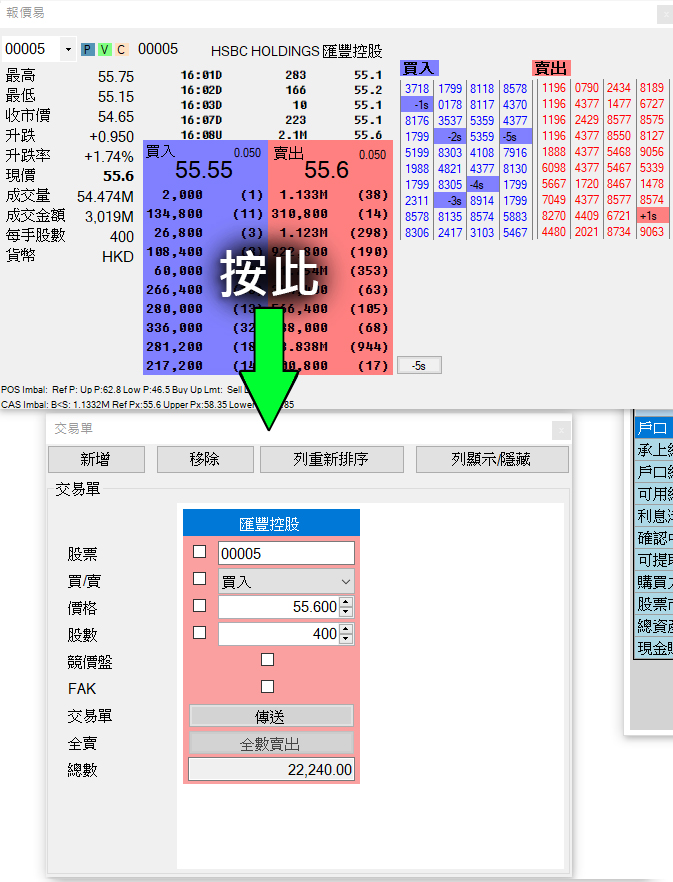Click the stock code field in order ticket
The height and width of the screenshot is (882, 673).
[286, 554]
